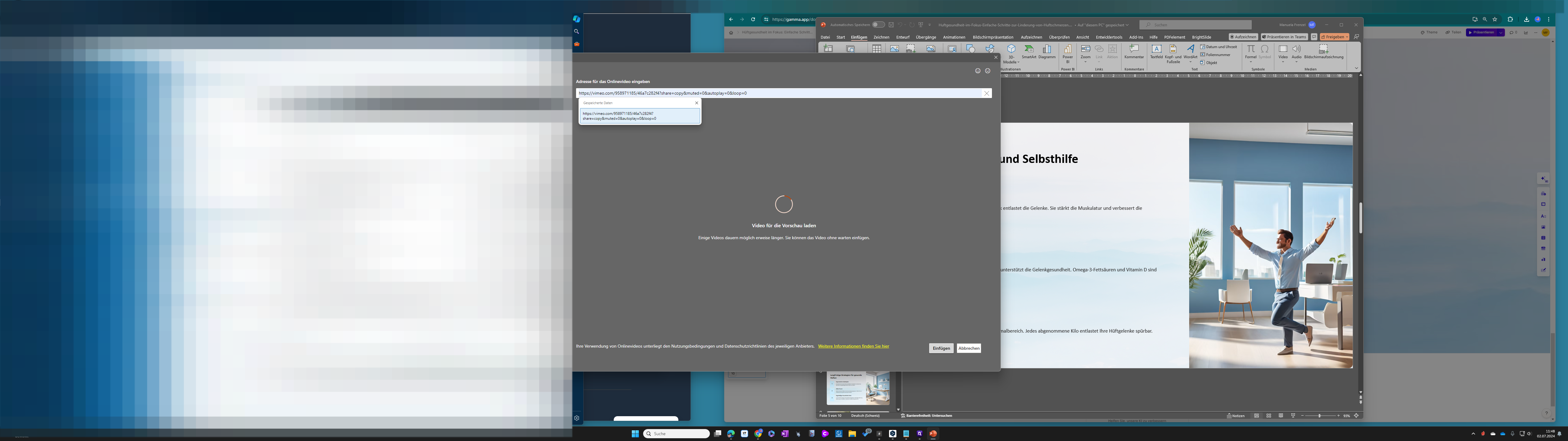This screenshot has height=441, width=1568.
Task: Switch to the Start ribbon tab
Action: click(840, 37)
